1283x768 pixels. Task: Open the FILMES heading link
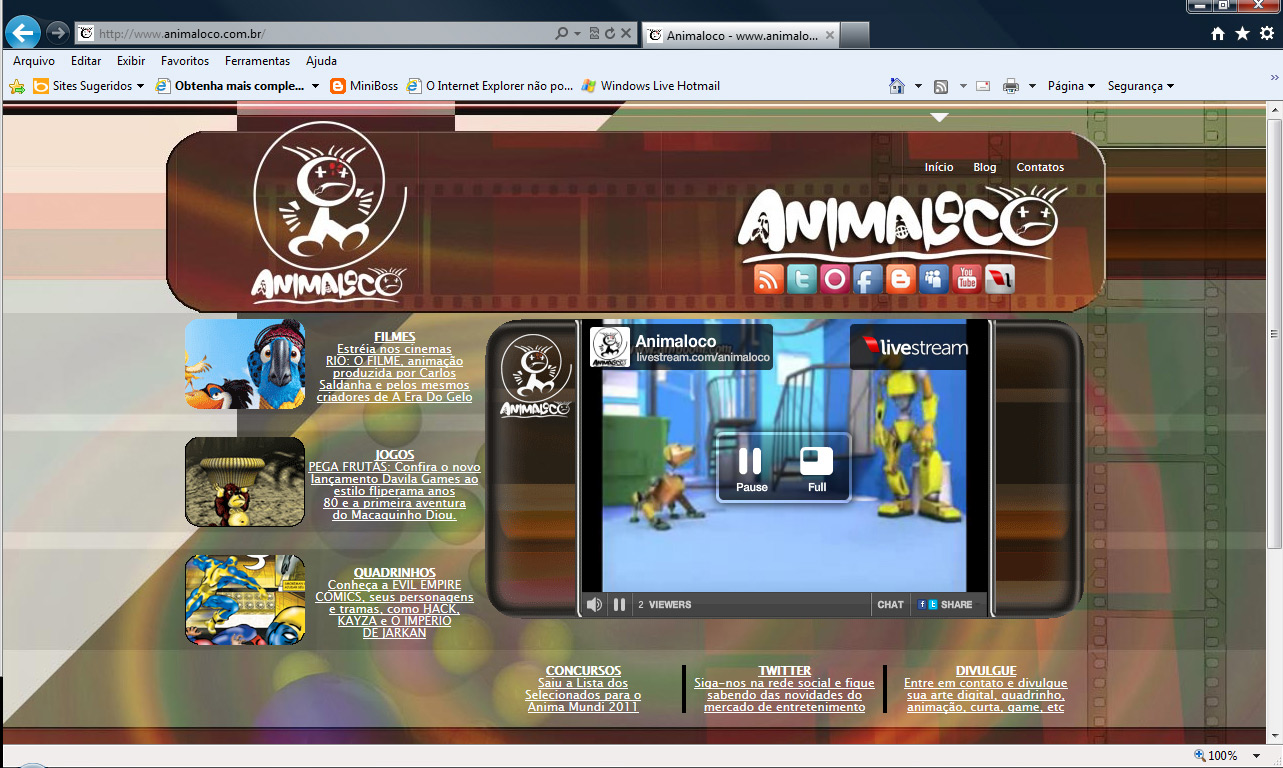395,337
